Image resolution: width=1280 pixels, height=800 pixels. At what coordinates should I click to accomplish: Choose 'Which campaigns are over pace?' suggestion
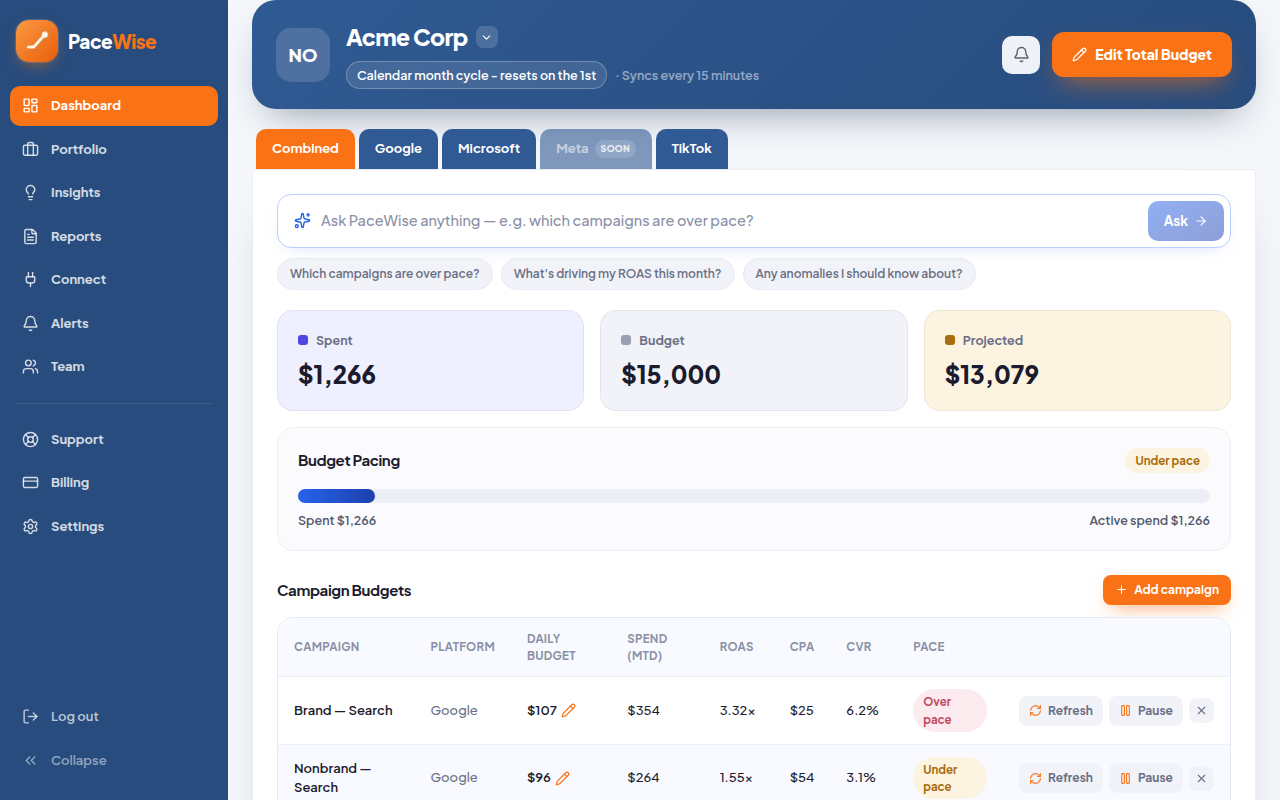tap(385, 274)
